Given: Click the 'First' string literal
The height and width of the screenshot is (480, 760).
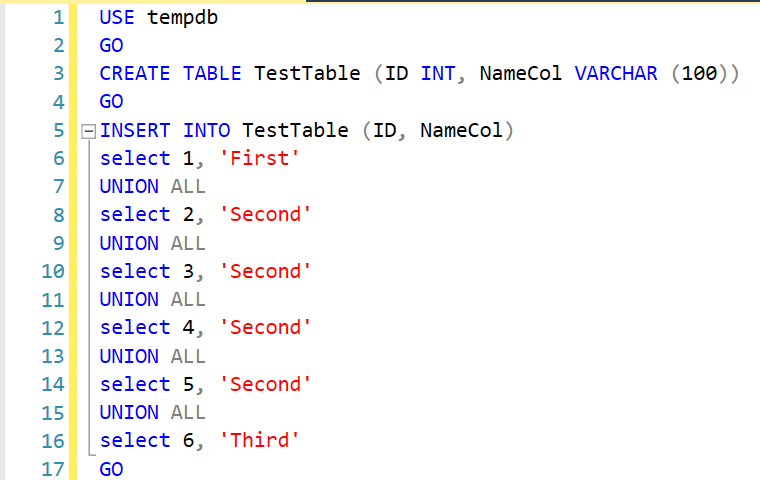Looking at the screenshot, I should (x=259, y=159).
